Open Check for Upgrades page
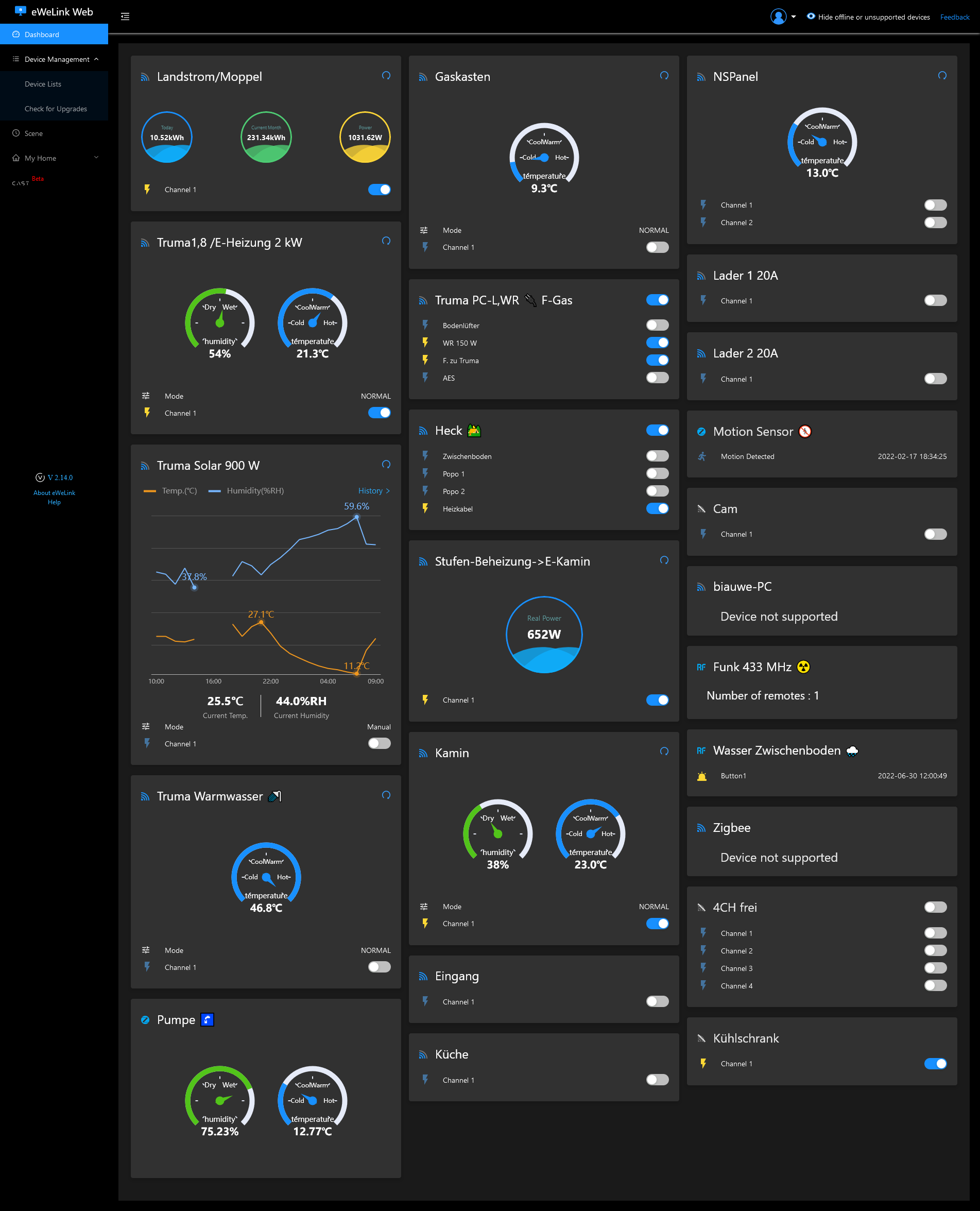 pos(54,109)
